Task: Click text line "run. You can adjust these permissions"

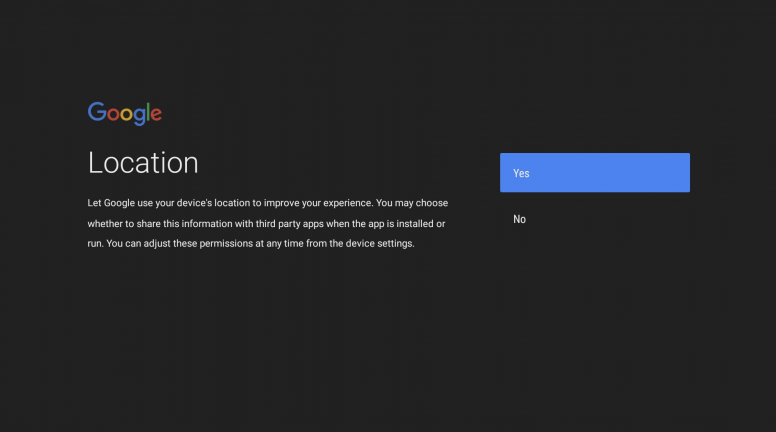Action: [251, 243]
